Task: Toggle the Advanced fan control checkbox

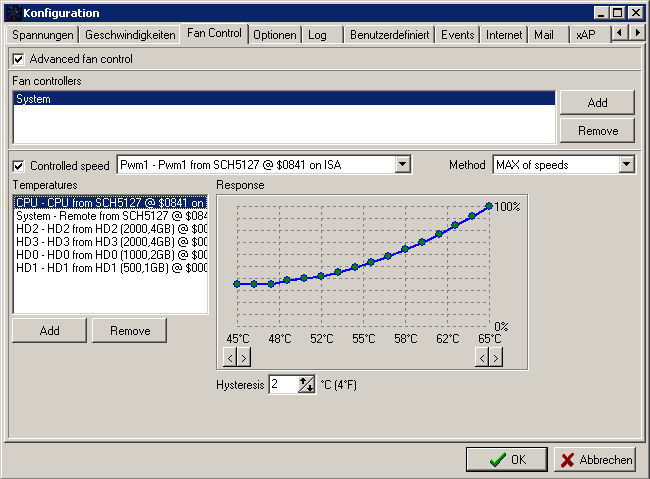Action: (19, 59)
